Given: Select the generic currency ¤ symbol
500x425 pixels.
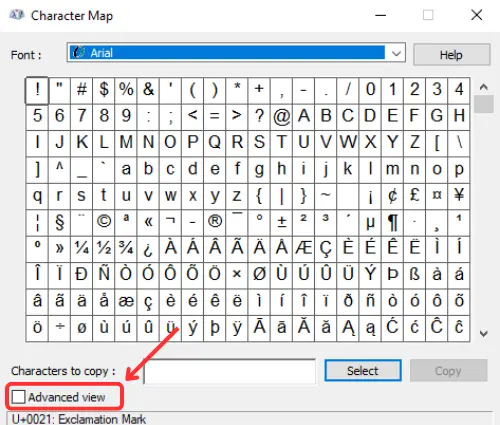Looking at the screenshot, I should [437, 196].
